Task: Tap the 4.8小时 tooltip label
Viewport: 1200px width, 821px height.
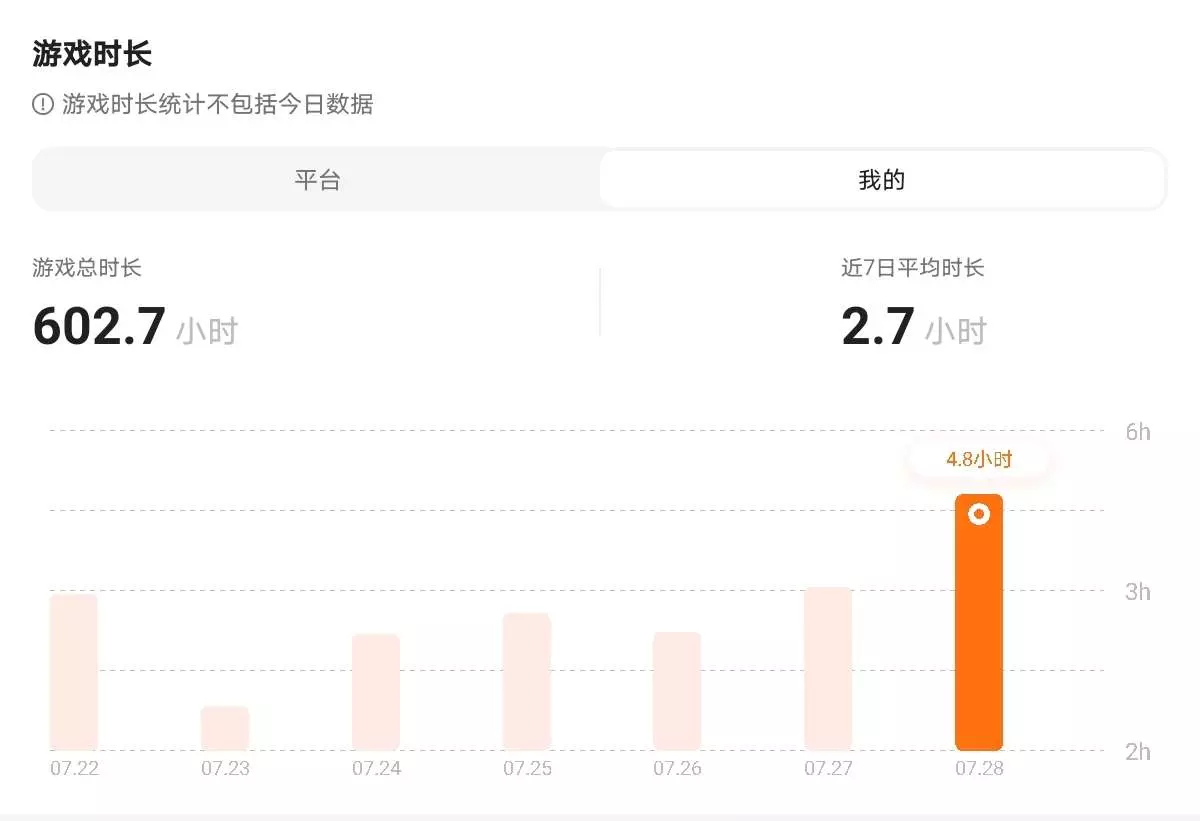Action: pyautogui.click(x=979, y=460)
